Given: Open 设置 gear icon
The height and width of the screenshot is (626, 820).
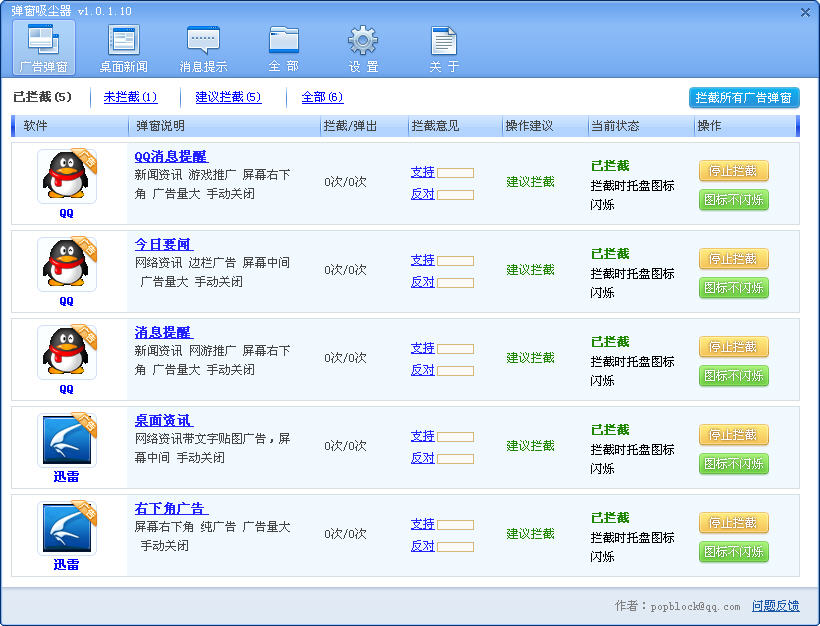Looking at the screenshot, I should pyautogui.click(x=363, y=48).
